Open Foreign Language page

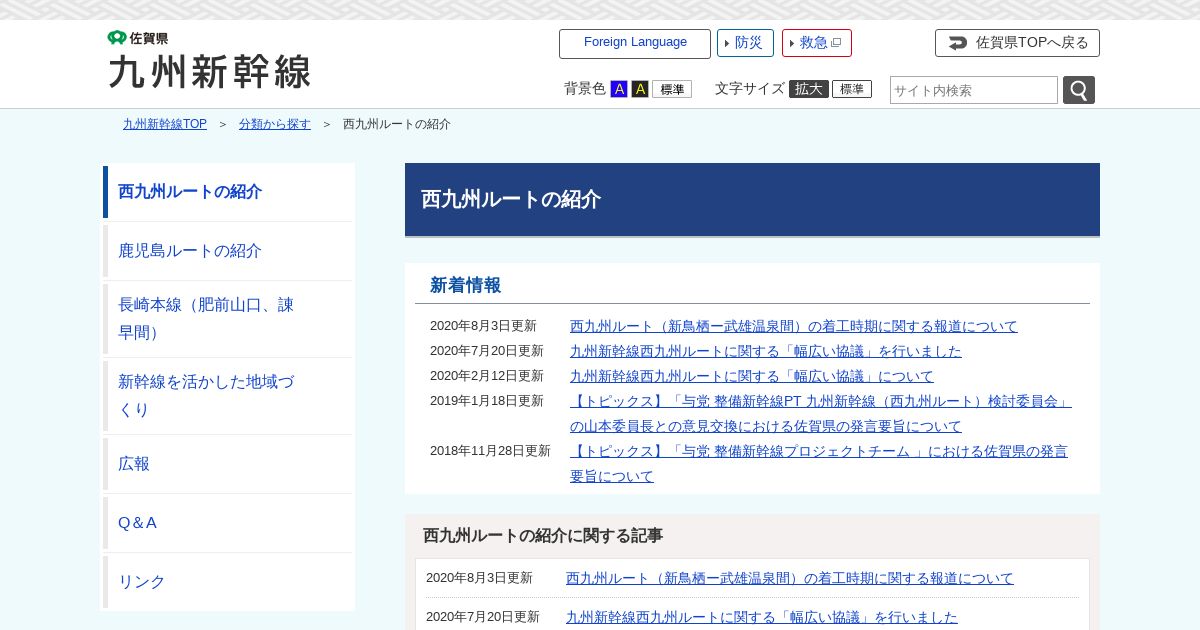click(635, 43)
